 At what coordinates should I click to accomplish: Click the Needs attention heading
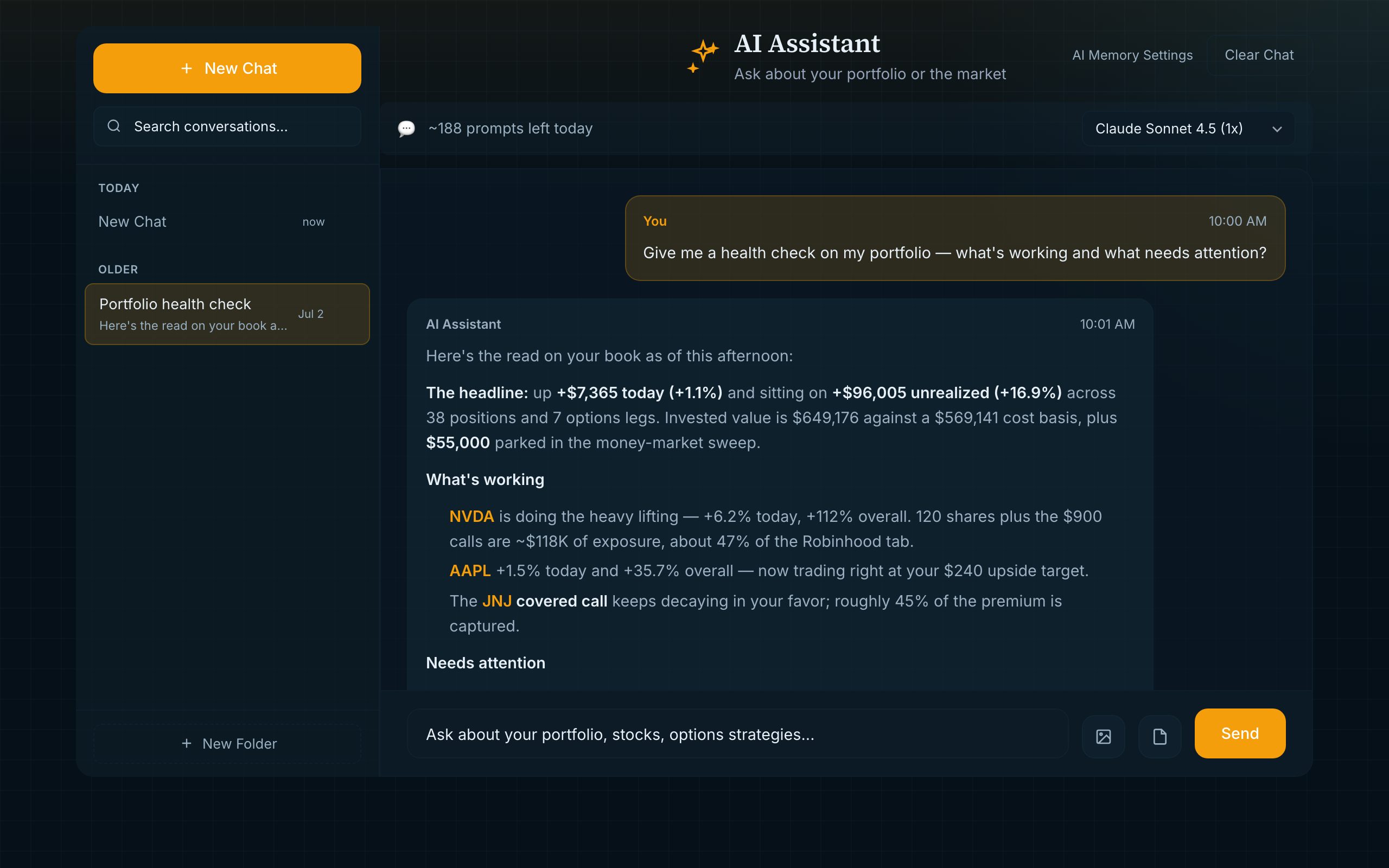[486, 663]
